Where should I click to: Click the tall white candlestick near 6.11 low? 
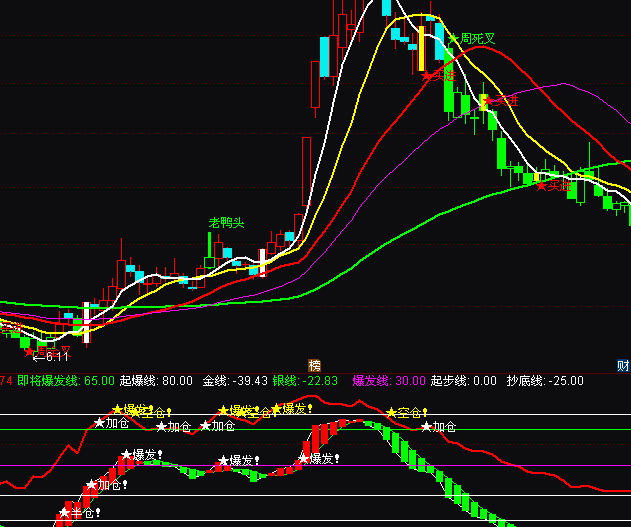pos(86,322)
